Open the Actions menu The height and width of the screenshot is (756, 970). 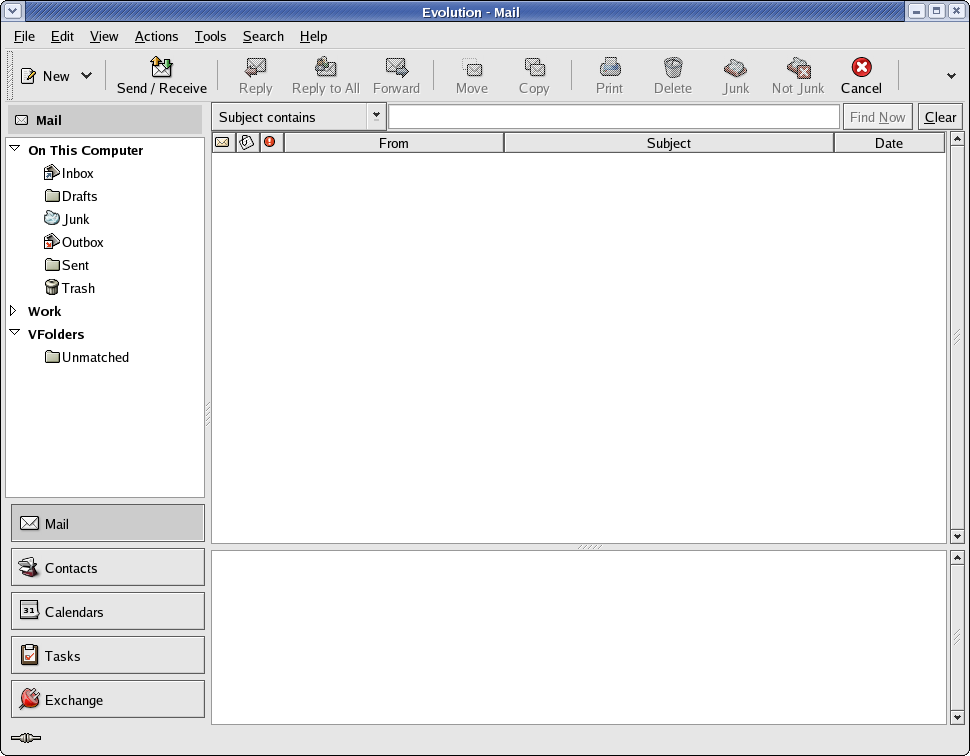coord(156,36)
